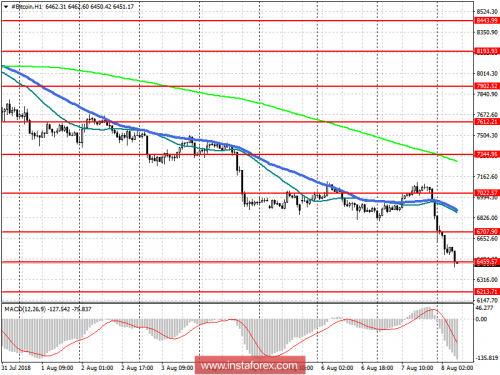This screenshot has width=500, height=375.
Task: Open the www.instaforex.com watermark link
Action: [x=250, y=366]
